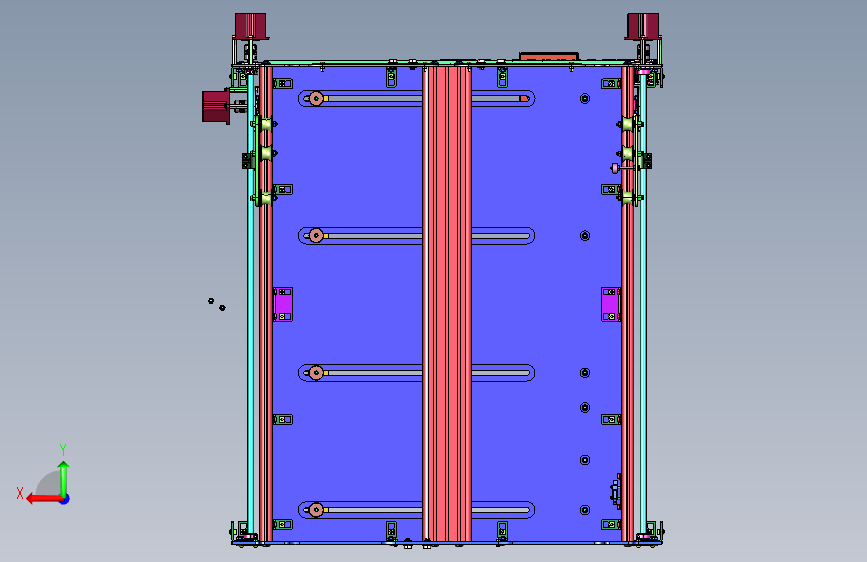Select the dark red motor at the top-right corner
Image resolution: width=867 pixels, height=562 pixels.
tap(643, 26)
